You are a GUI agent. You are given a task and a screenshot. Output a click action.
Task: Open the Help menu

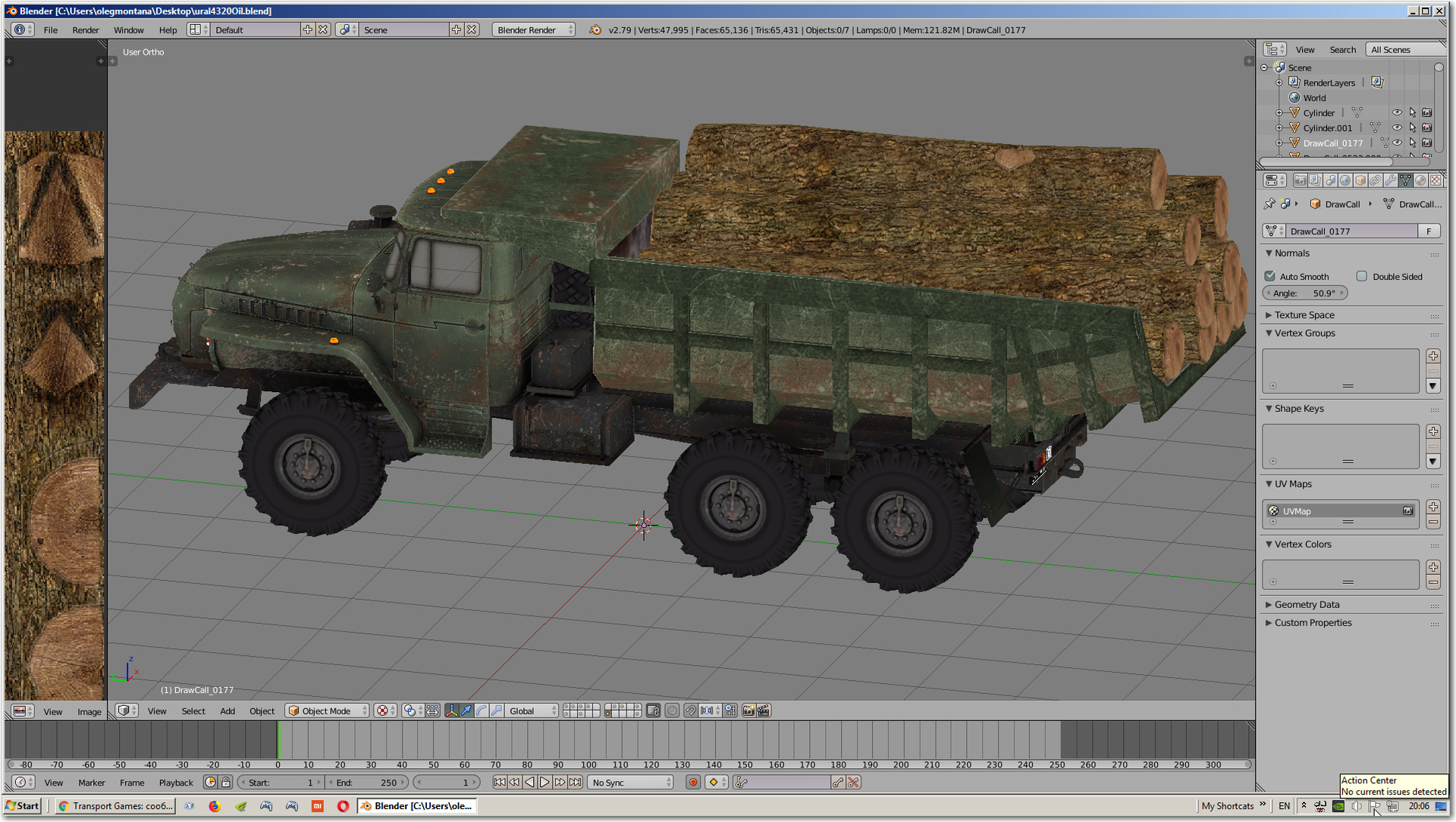pyautogui.click(x=168, y=30)
